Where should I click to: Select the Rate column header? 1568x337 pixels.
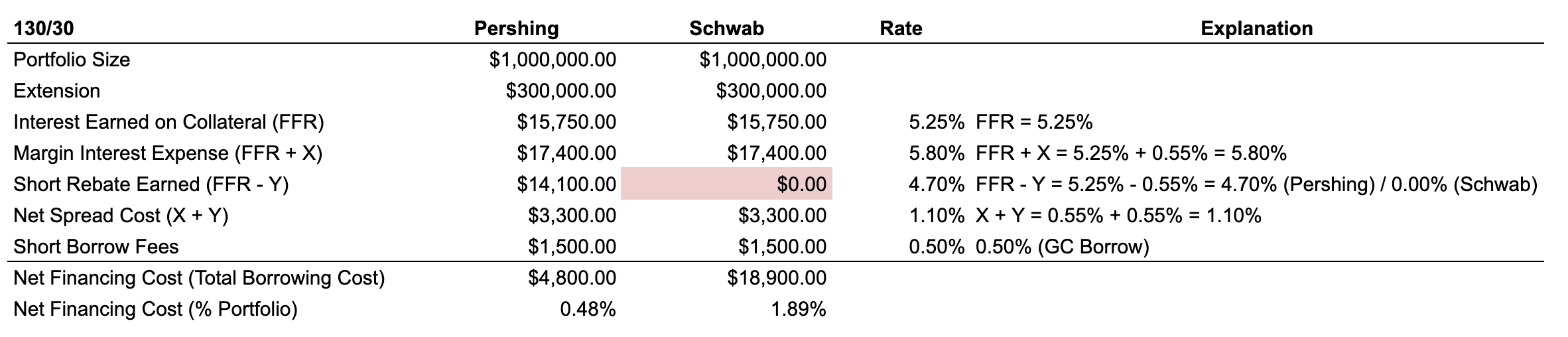(x=900, y=29)
